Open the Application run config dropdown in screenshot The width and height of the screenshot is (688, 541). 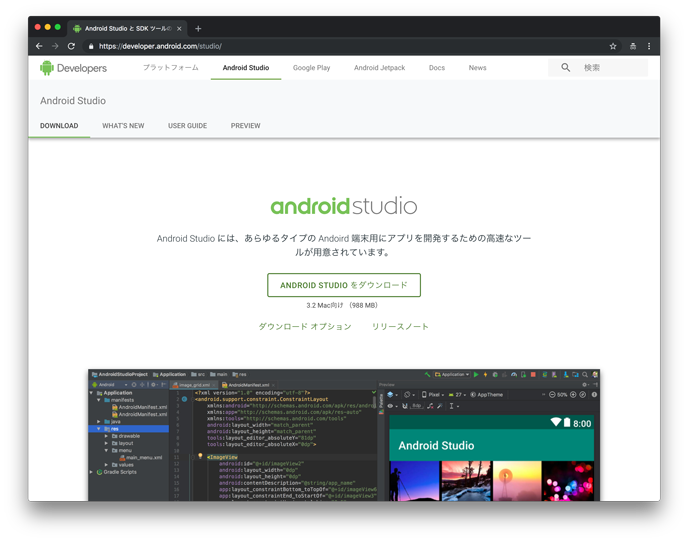pyautogui.click(x=452, y=374)
